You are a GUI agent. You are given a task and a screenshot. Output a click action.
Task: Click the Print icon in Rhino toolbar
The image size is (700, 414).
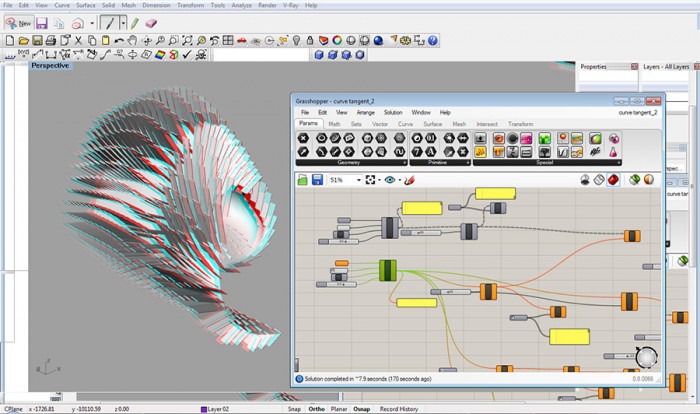[x=50, y=41]
